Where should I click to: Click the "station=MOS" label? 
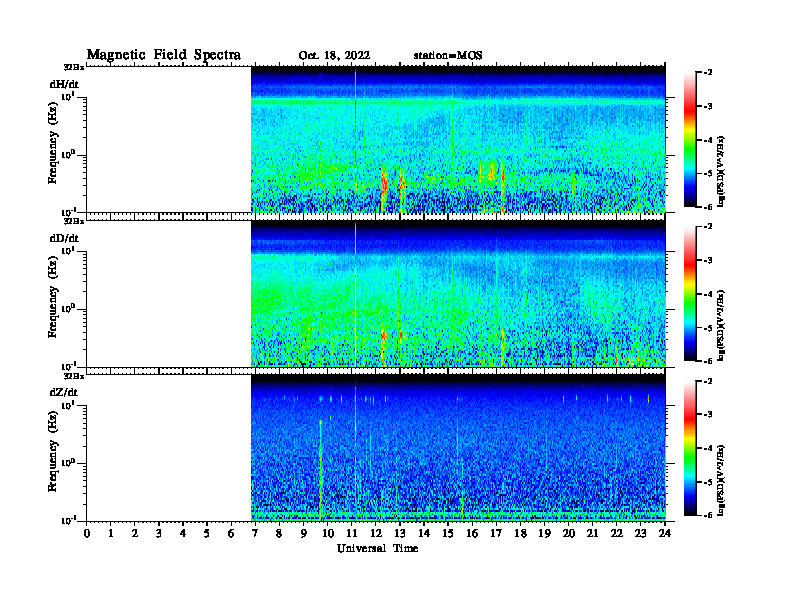click(448, 56)
